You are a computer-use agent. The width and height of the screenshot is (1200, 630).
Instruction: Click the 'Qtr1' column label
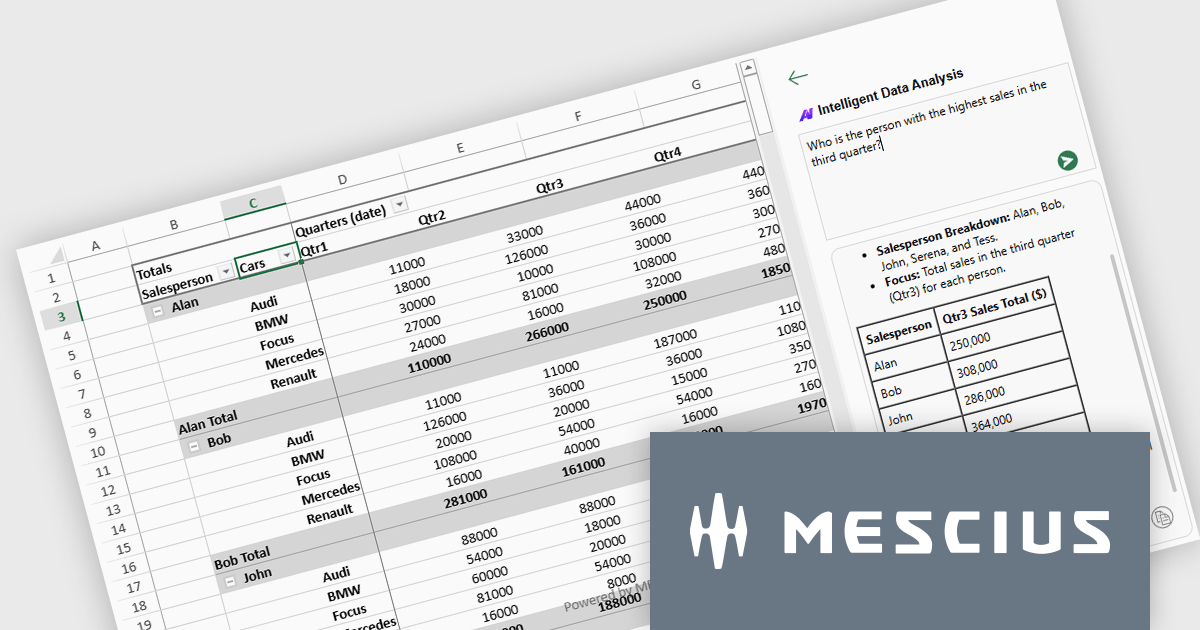pos(314,250)
